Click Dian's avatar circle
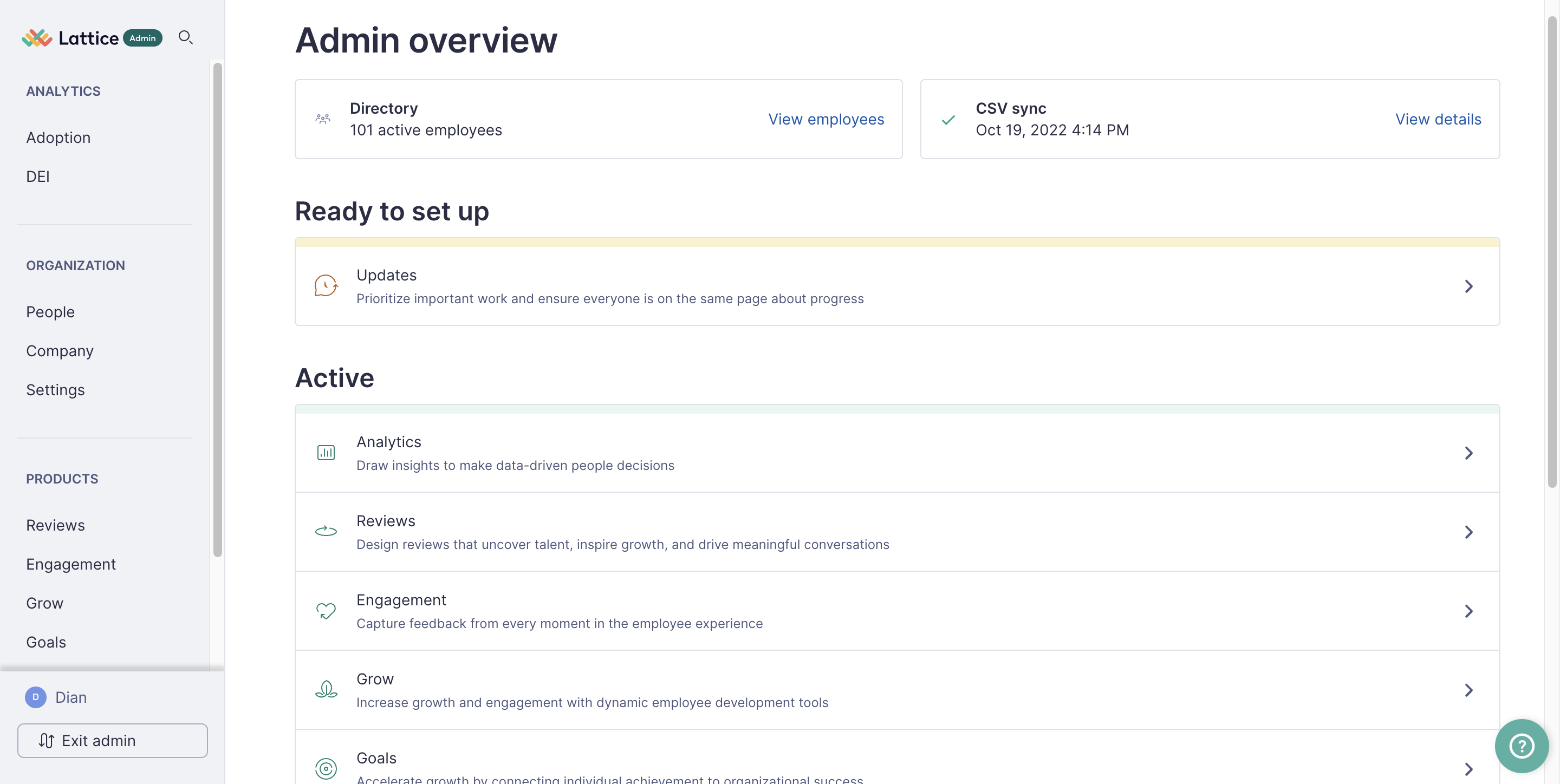 35,697
